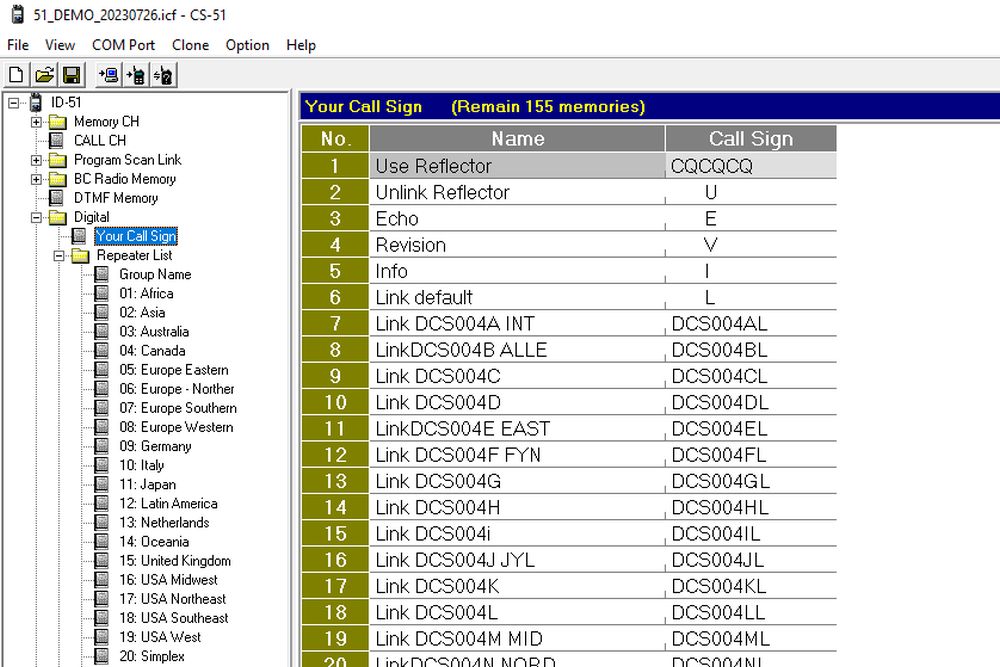Click the Unlink Reflector name cell
This screenshot has width=1000, height=667.
pyautogui.click(x=517, y=192)
